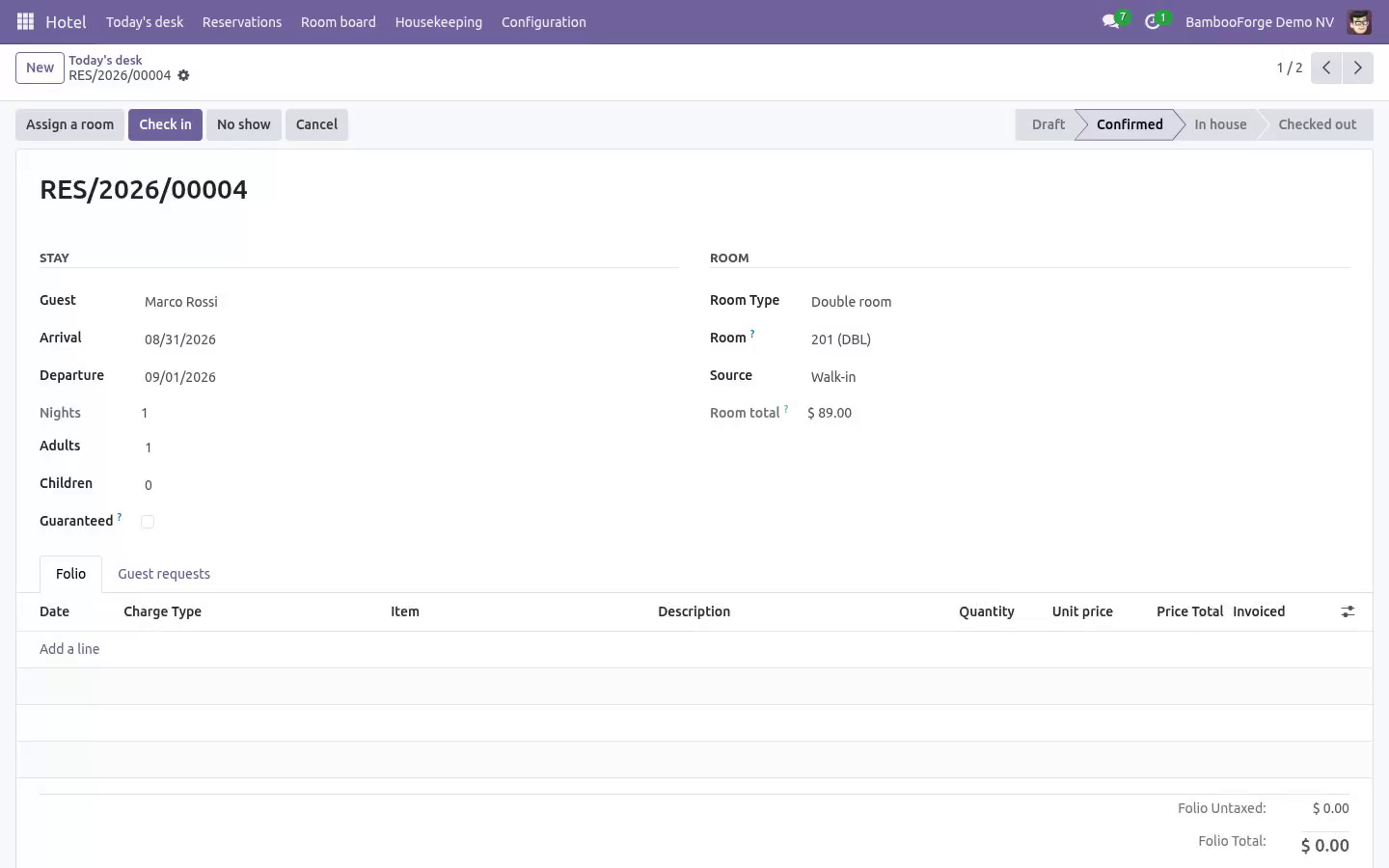Screen dimensions: 1389x868
Task: Open the Arrival date picker
Action: pos(409,339)
